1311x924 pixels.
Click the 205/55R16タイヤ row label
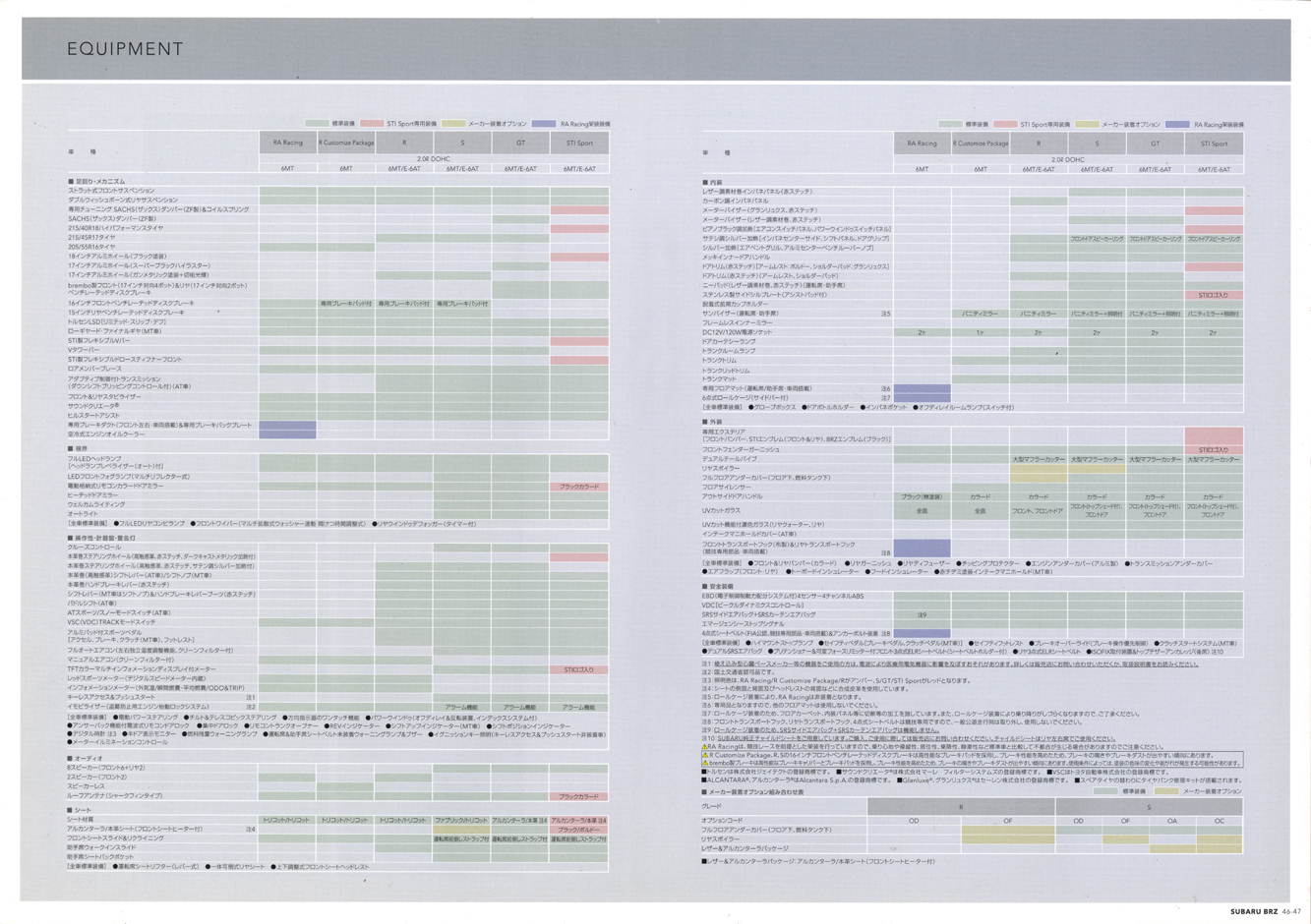pyautogui.click(x=91, y=247)
